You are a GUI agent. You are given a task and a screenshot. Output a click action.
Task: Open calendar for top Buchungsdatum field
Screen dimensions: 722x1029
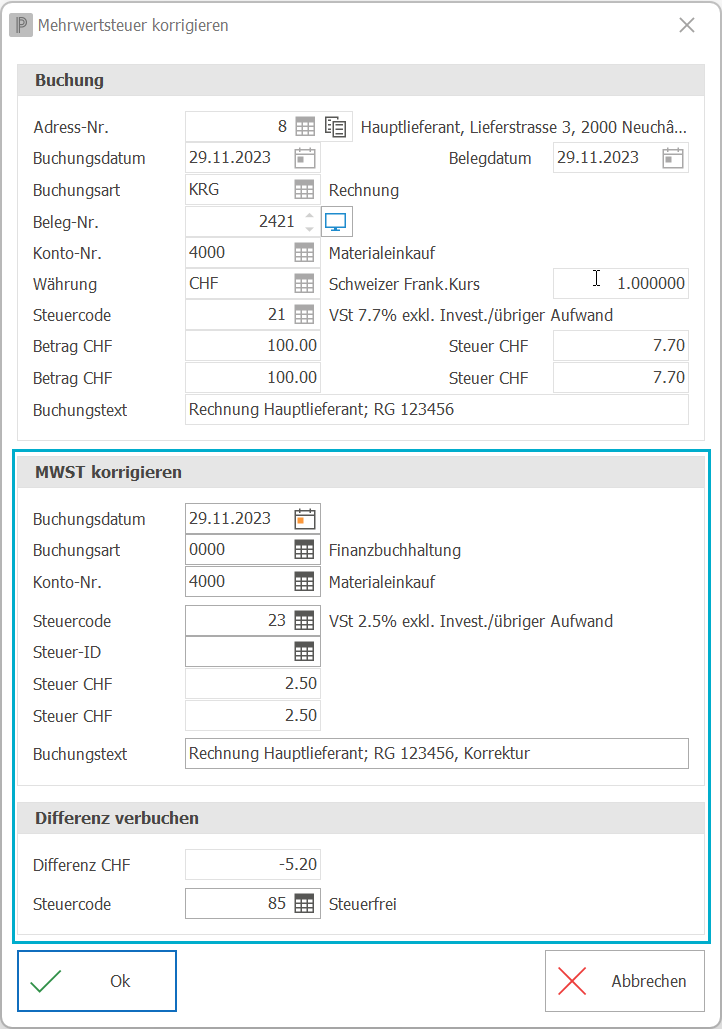(x=305, y=158)
